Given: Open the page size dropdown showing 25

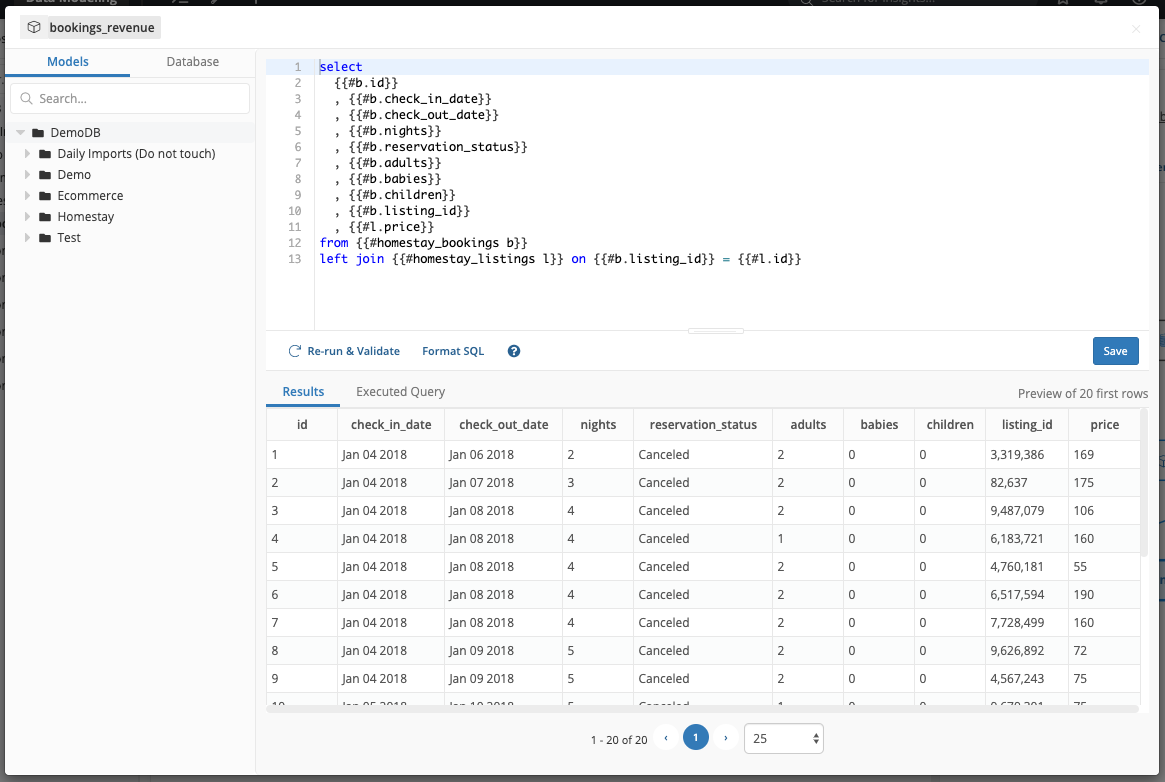Looking at the screenshot, I should click(784, 738).
